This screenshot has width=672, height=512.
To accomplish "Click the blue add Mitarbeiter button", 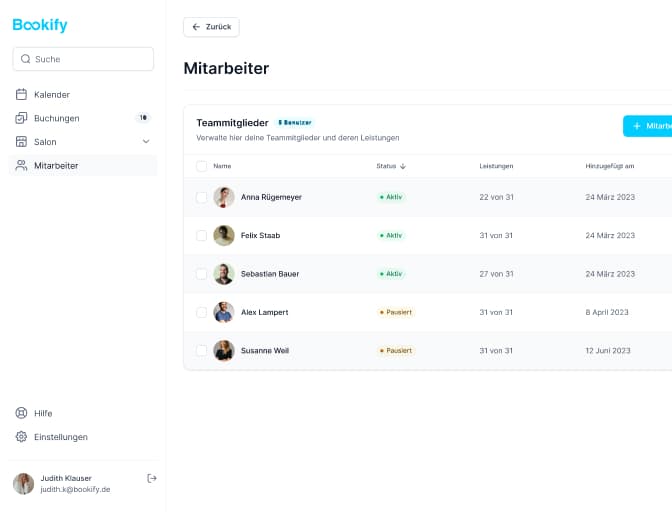I will click(x=647, y=126).
